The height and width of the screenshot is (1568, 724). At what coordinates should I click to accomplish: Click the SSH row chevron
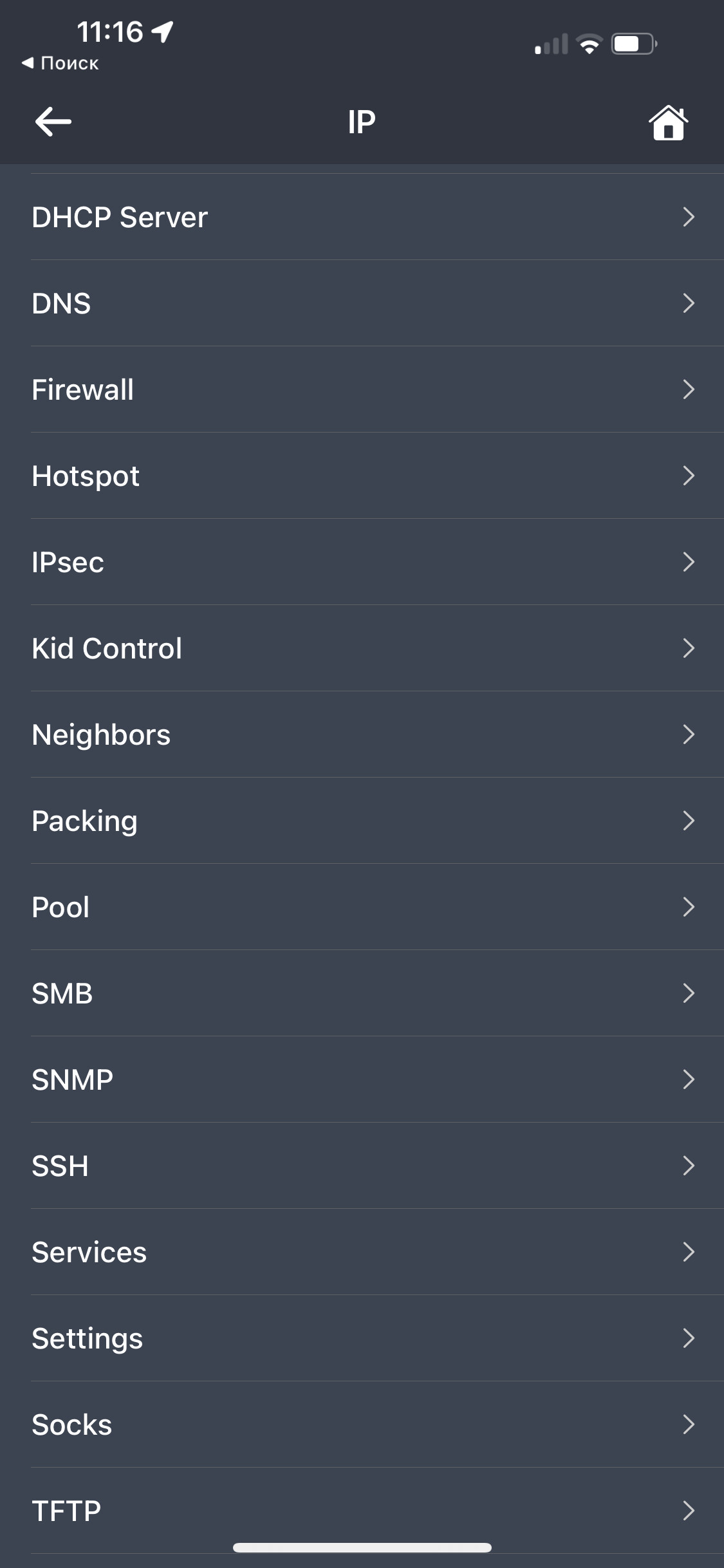(688, 1166)
